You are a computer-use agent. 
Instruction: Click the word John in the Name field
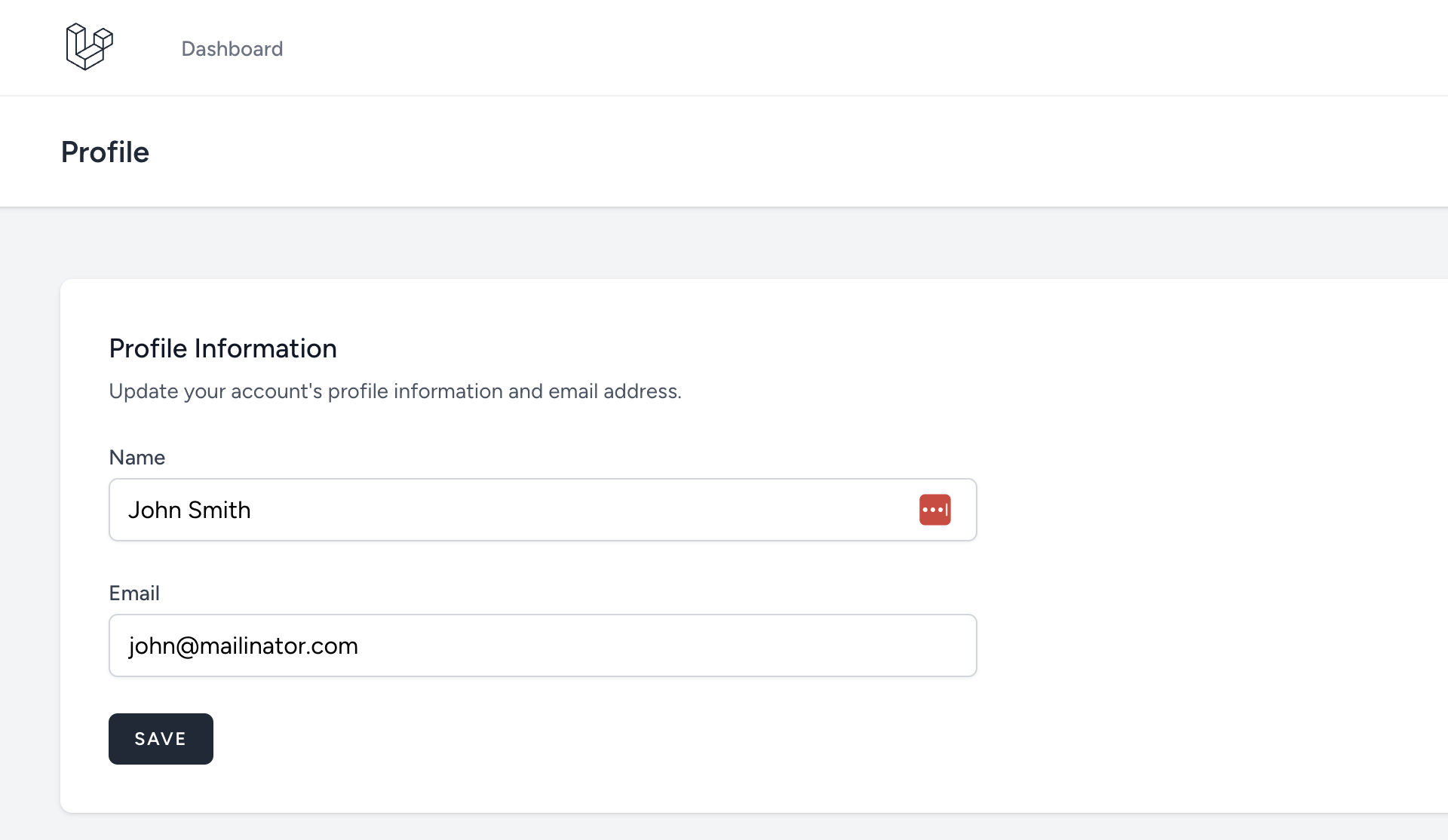point(155,510)
